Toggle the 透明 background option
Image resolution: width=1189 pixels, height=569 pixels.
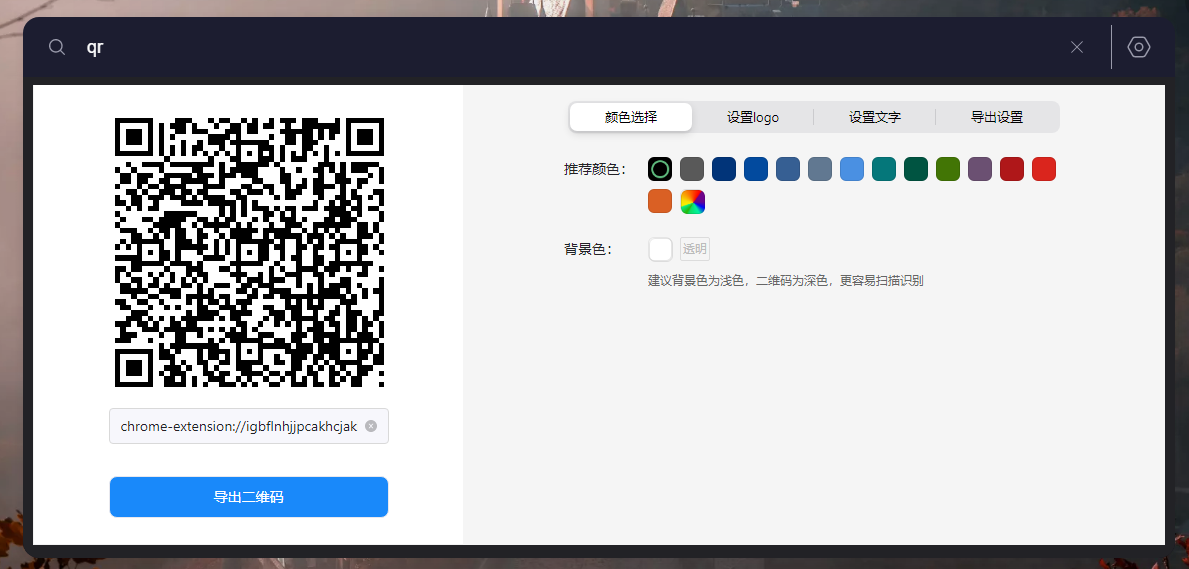tap(695, 249)
